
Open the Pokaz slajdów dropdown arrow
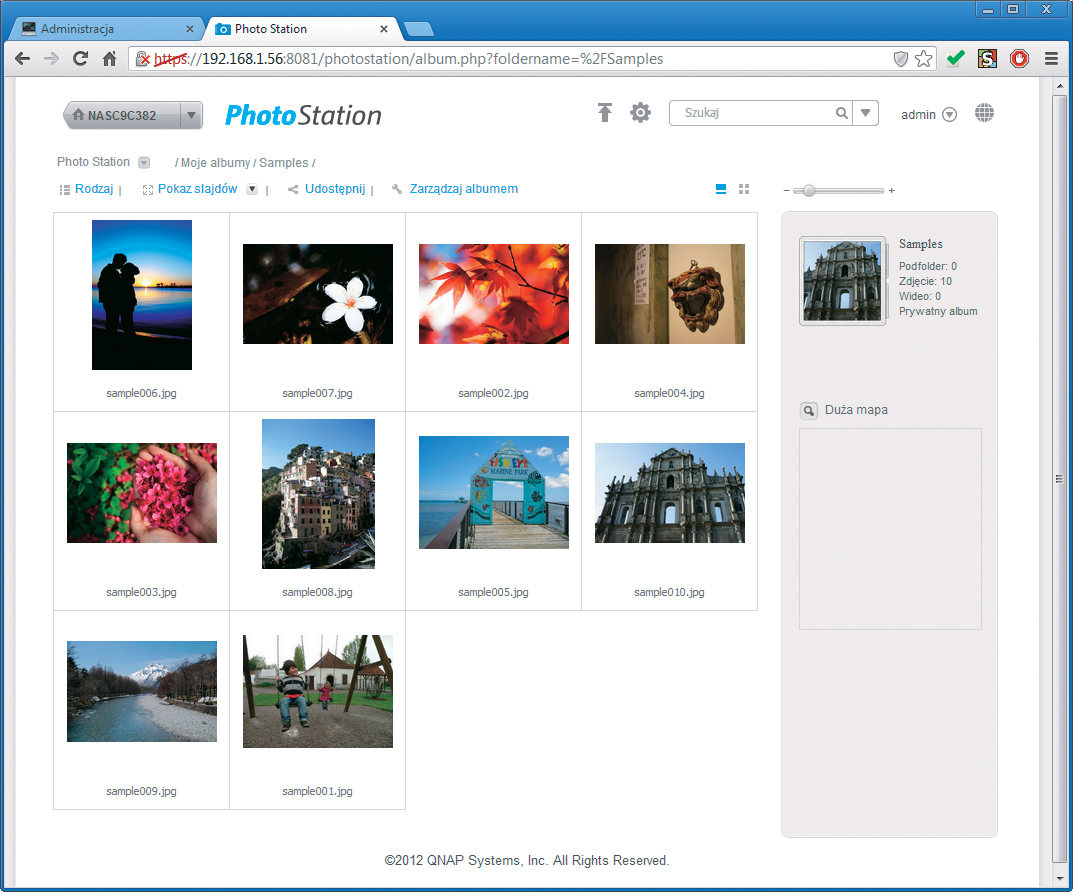point(252,189)
